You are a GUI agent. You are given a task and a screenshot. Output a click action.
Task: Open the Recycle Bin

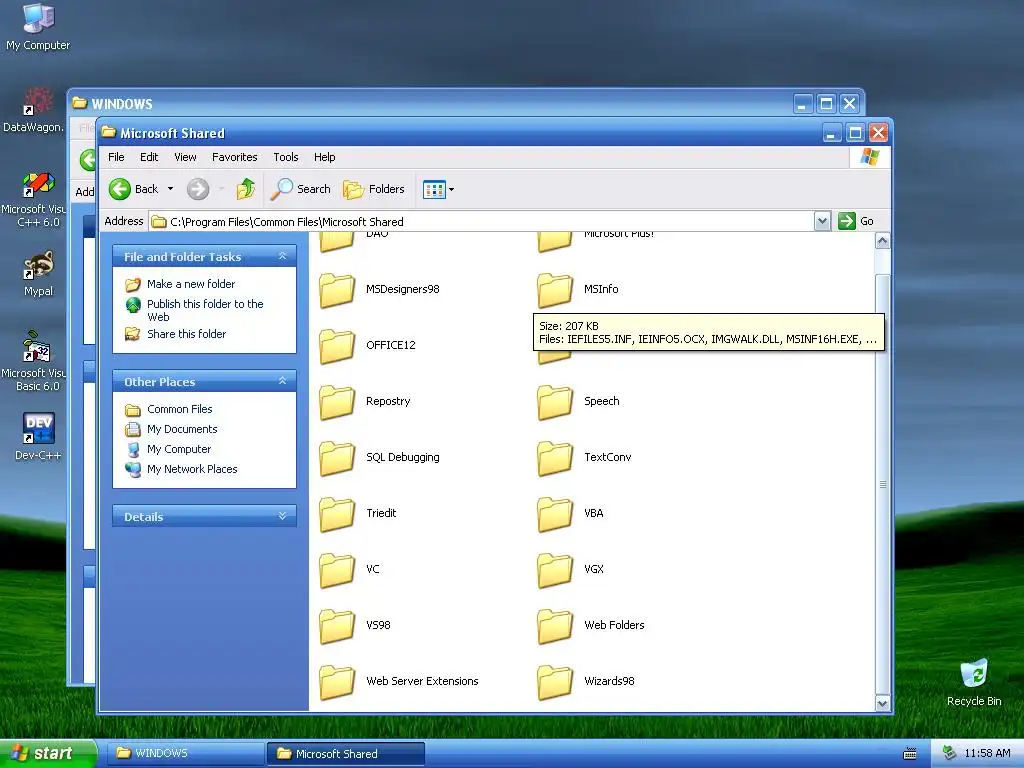tap(974, 683)
